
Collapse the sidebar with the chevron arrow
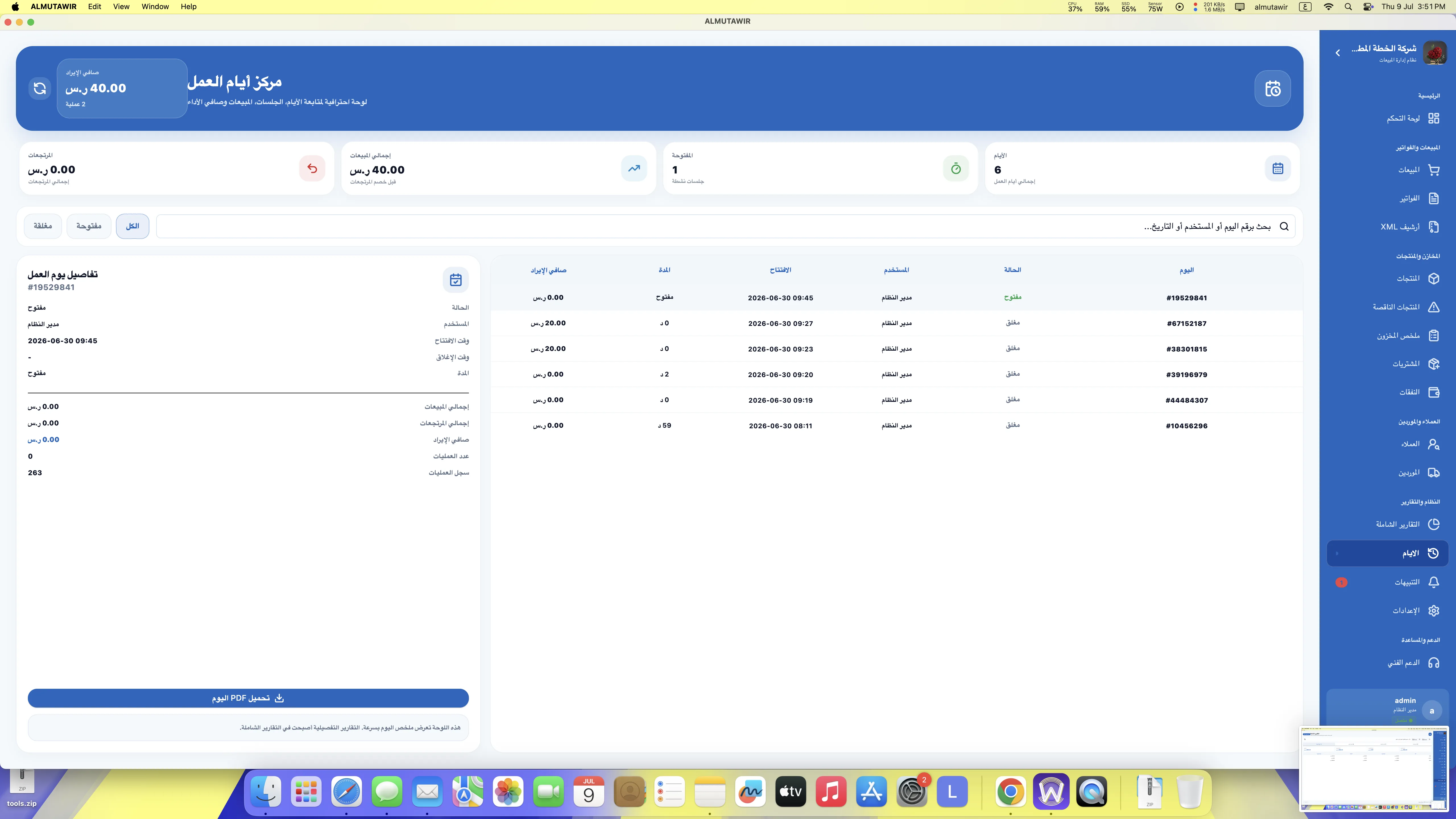(x=1337, y=53)
